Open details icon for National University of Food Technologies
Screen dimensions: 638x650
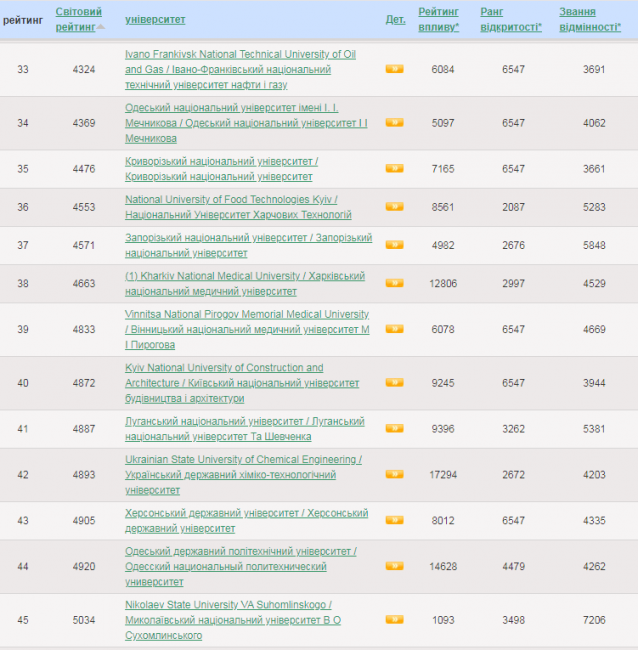tap(394, 206)
